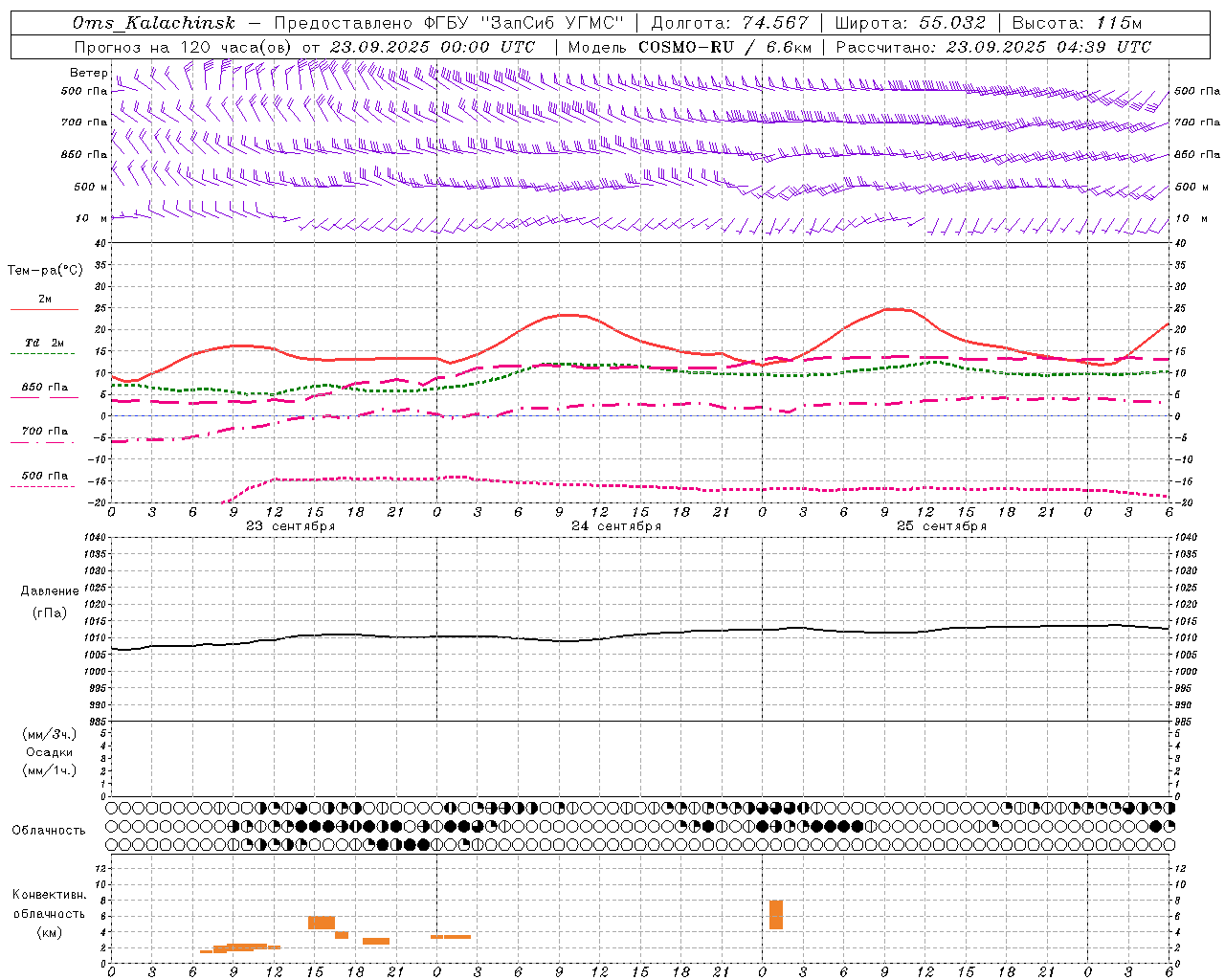Viewport: 1225px width, 980px height.
Task: Click the Облачность label
Action: click(49, 830)
